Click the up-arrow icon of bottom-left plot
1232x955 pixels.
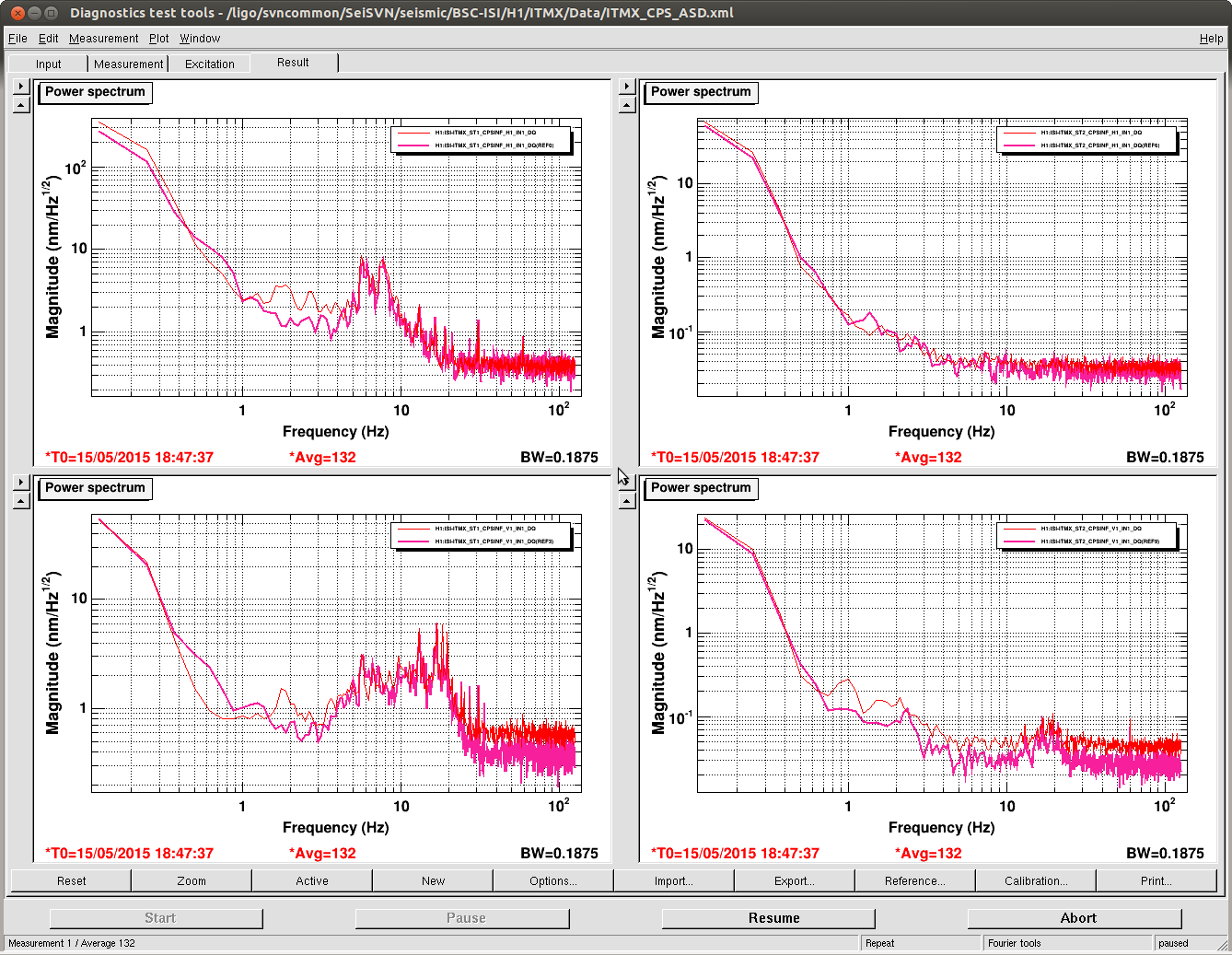[x=21, y=501]
